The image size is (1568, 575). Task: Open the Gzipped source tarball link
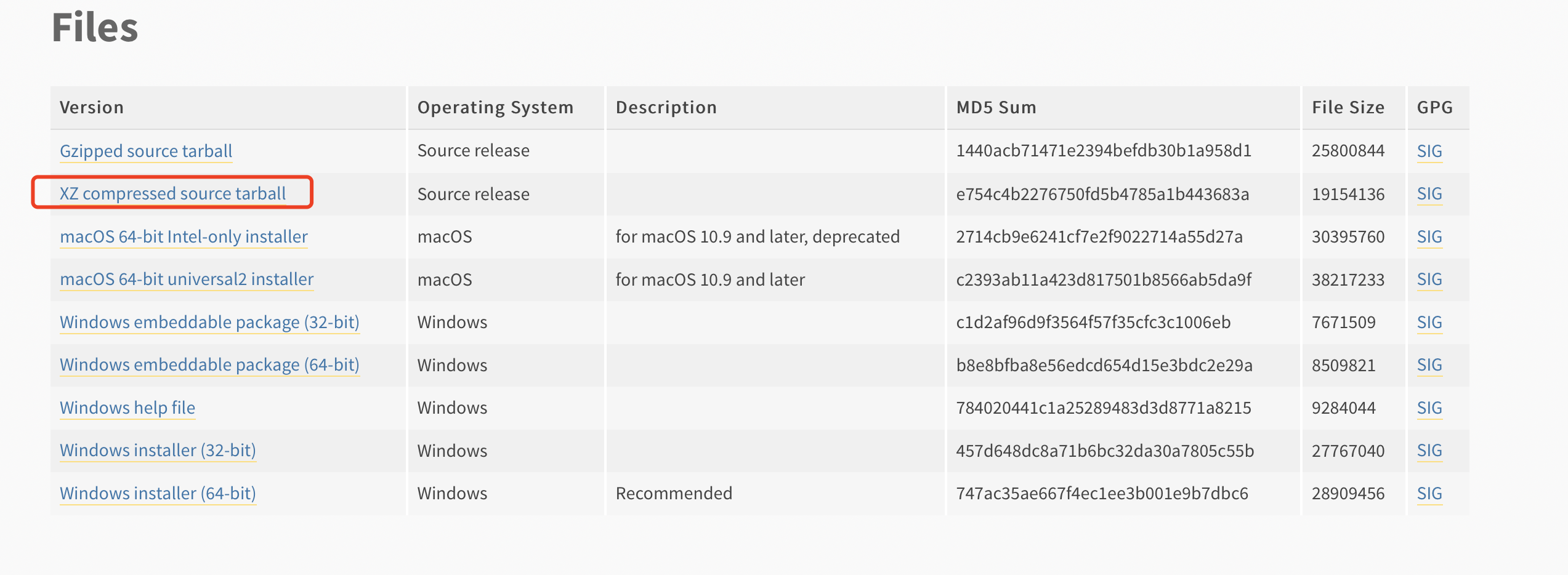[146, 151]
